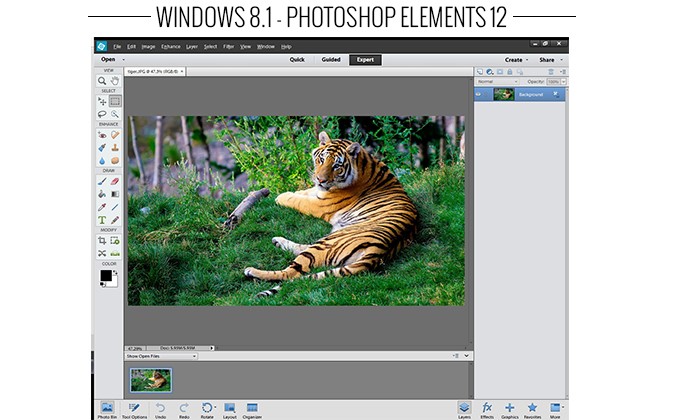Open the Show Open Files dropdown
Screen dimensions: 675x420
coord(161,356)
